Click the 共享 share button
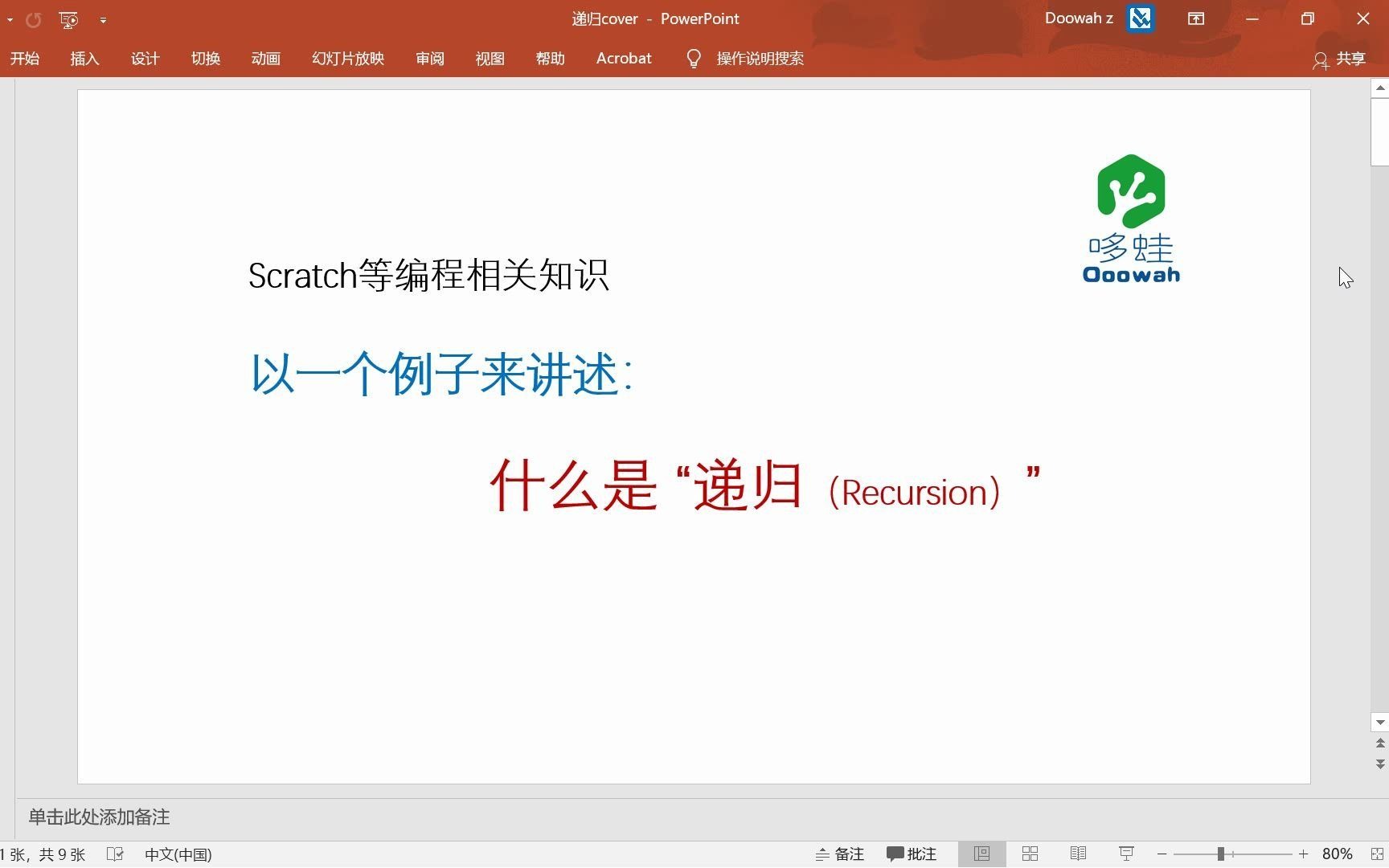Image resolution: width=1389 pixels, height=868 pixels. click(1339, 59)
